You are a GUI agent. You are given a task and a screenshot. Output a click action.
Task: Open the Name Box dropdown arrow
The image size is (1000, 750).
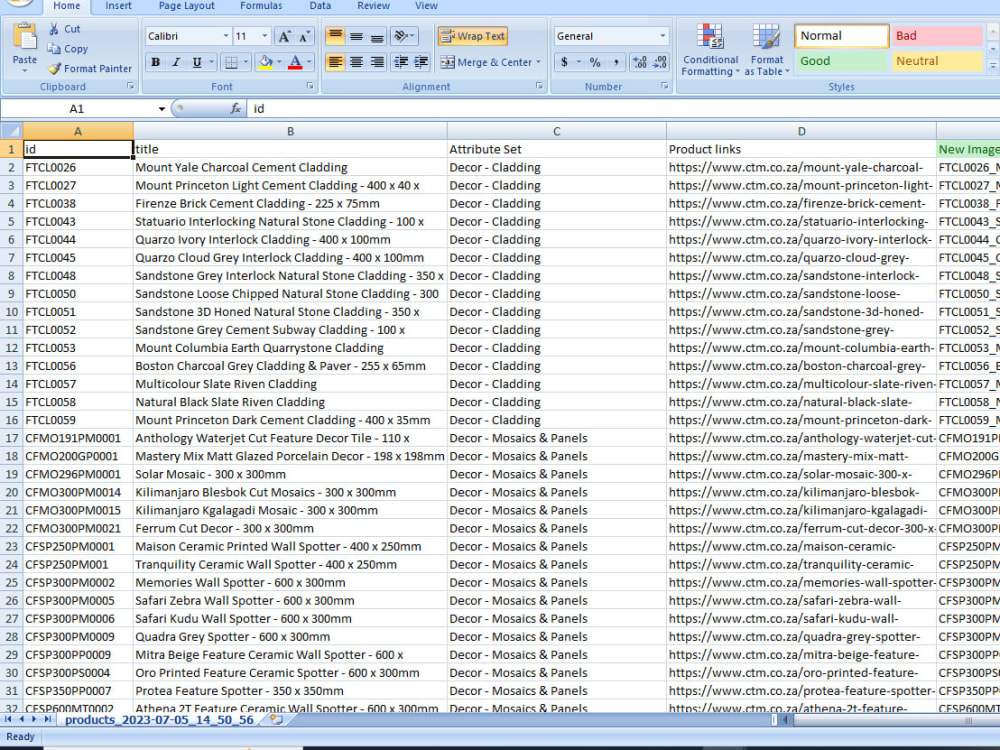tap(161, 109)
